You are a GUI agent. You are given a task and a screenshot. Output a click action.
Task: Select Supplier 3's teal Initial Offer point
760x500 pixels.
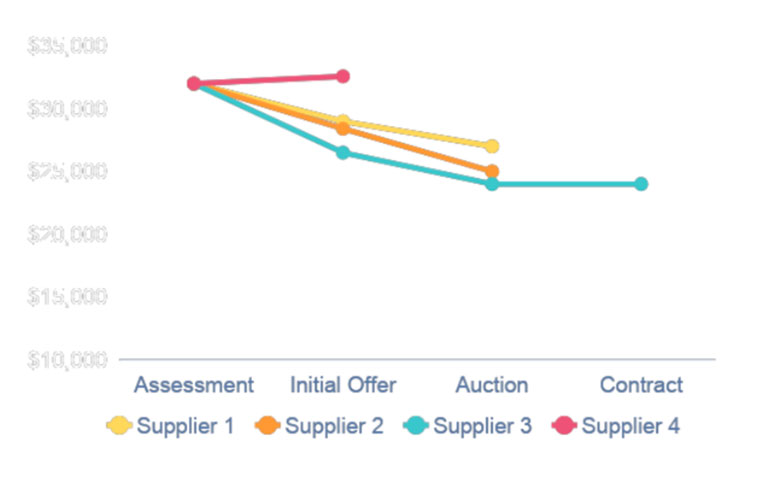pyautogui.click(x=343, y=153)
